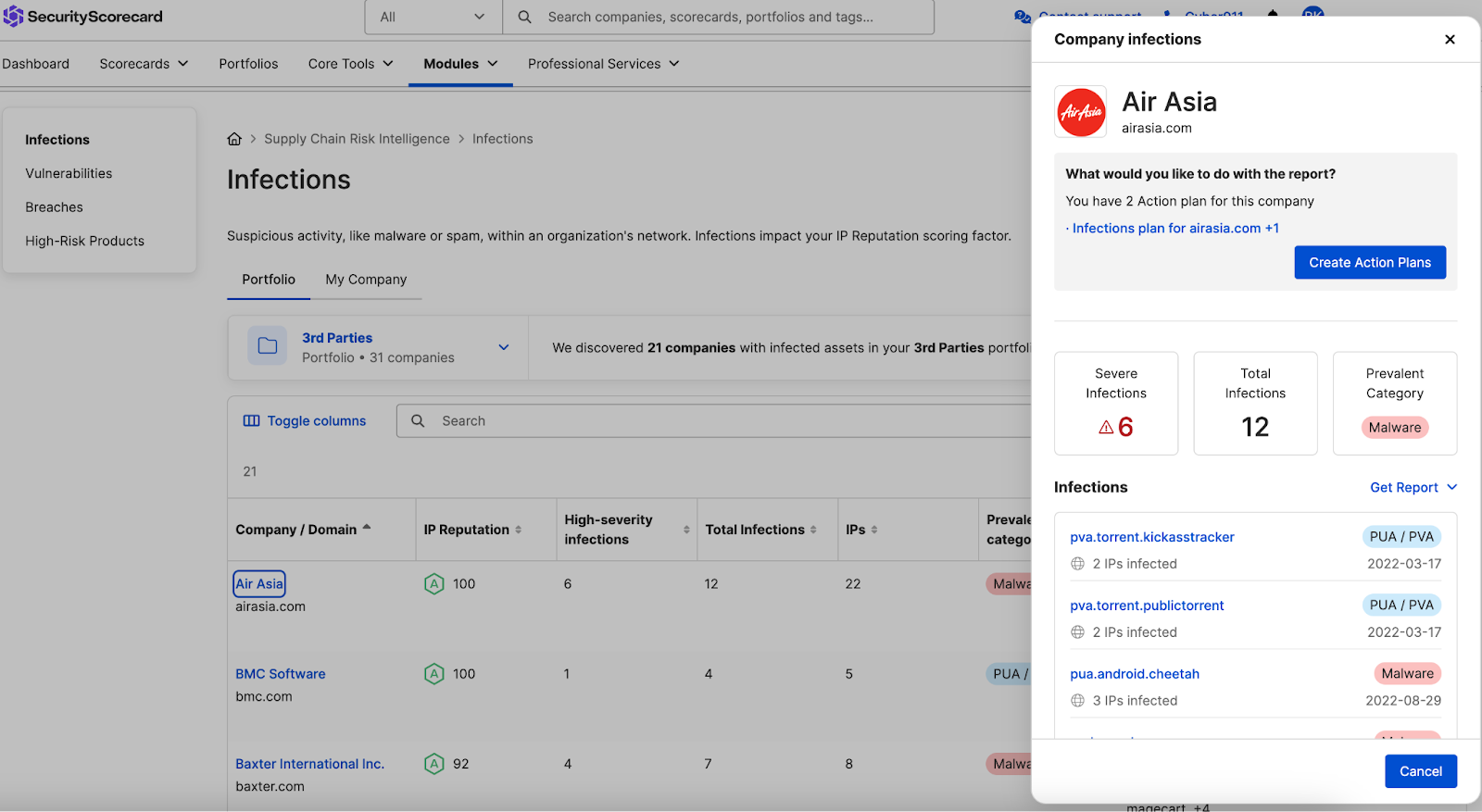Click the 3rd Parties portfolio folder icon

(x=268, y=346)
